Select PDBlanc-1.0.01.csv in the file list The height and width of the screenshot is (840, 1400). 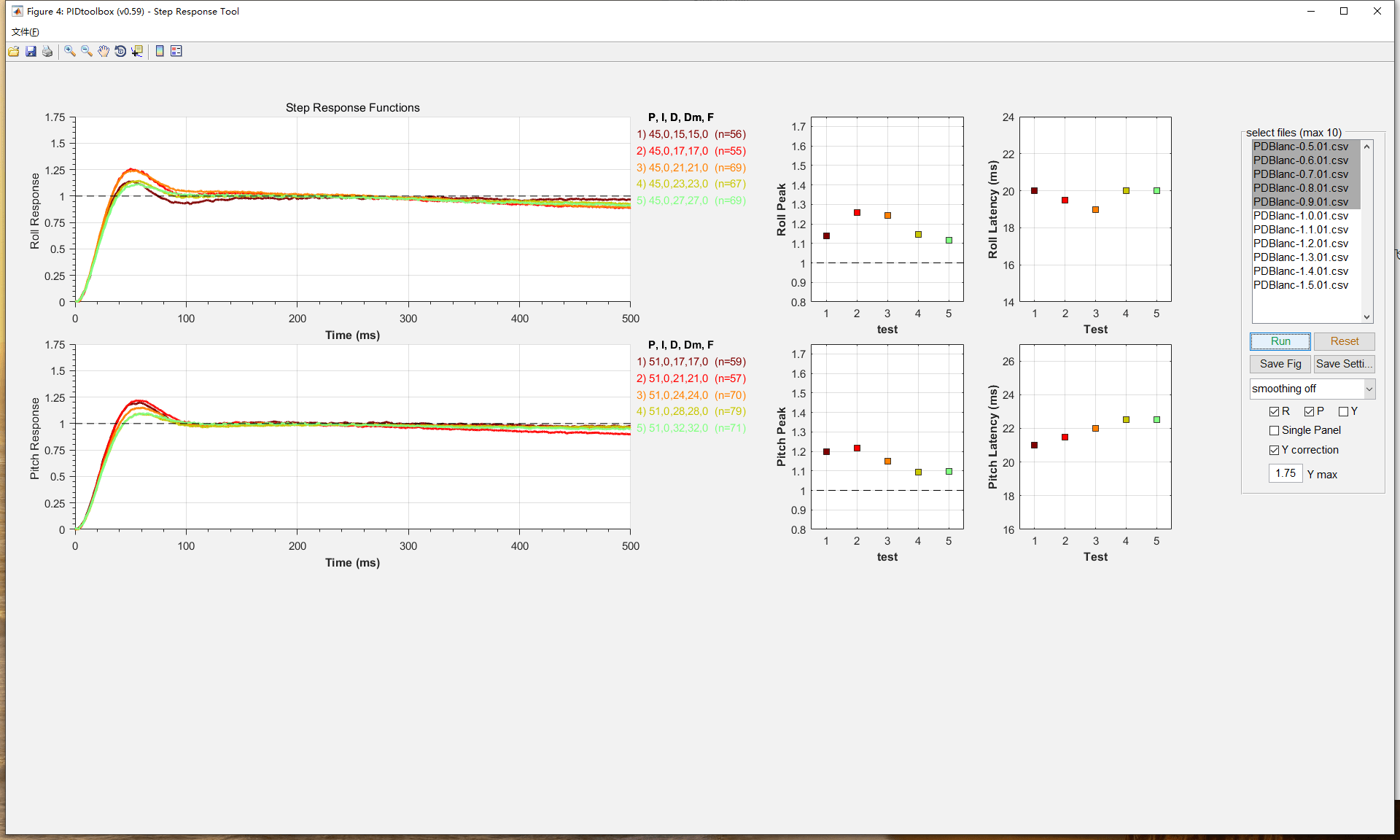pos(1307,216)
